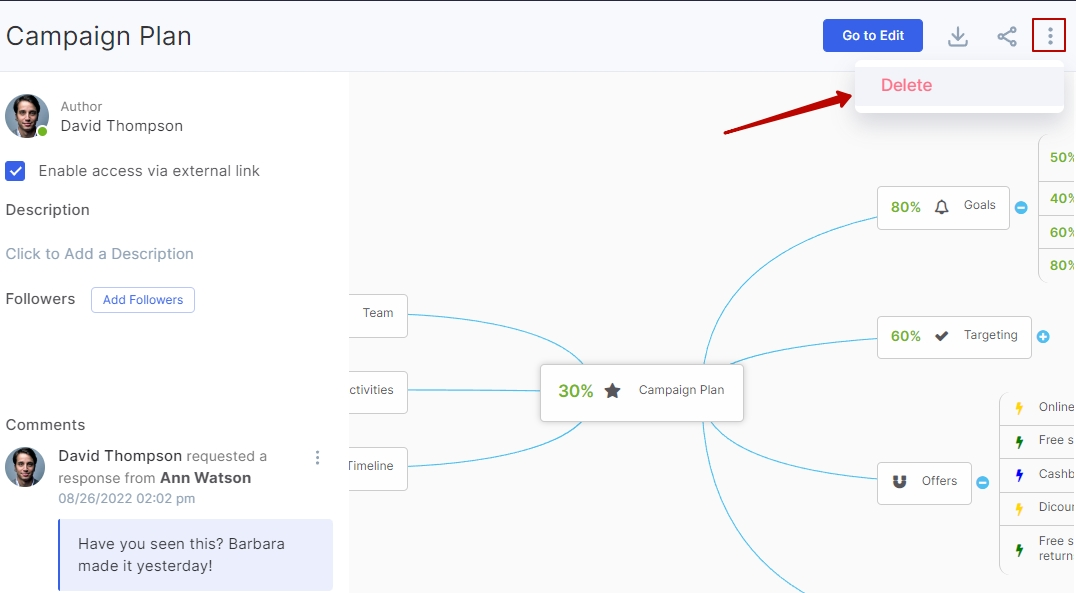
Task: Click the Go to Edit button
Action: [x=872, y=36]
